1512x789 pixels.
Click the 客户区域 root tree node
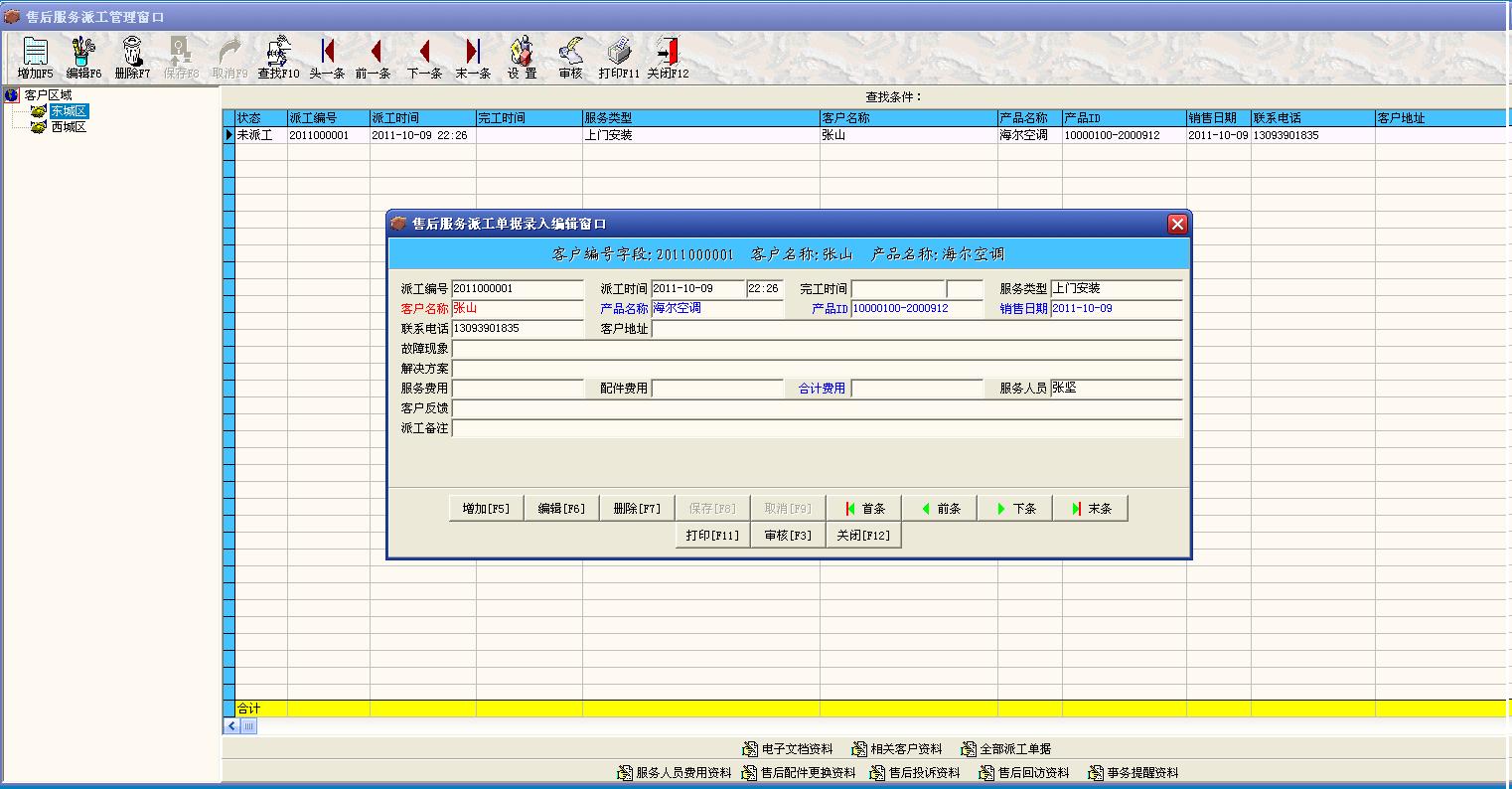pos(48,95)
